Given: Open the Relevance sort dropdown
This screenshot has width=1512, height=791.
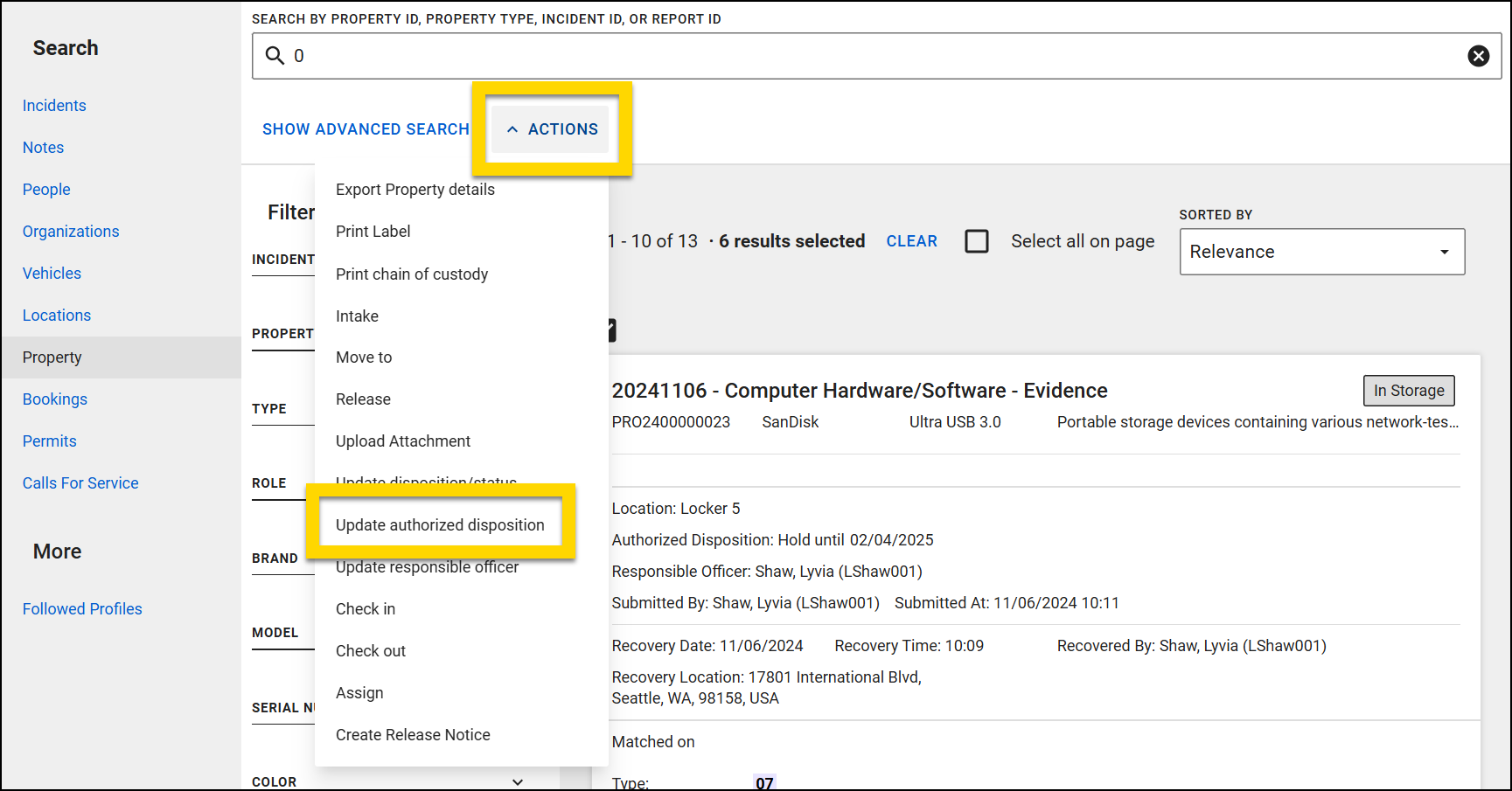Looking at the screenshot, I should point(1321,252).
